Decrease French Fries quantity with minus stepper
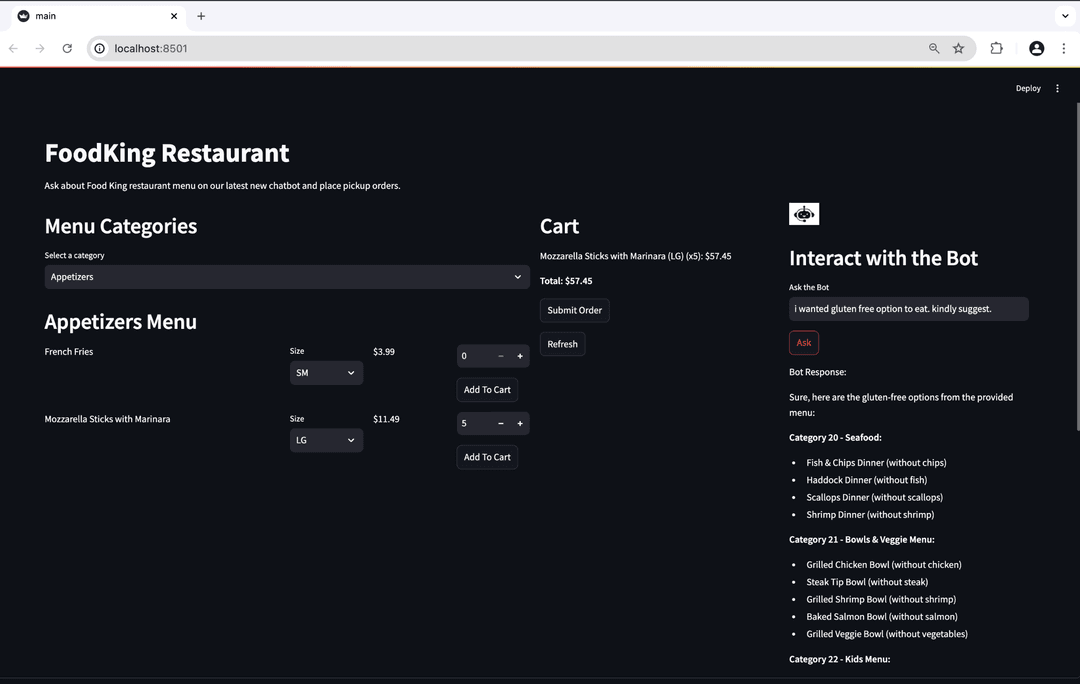Screen dimensions: 1080x684 [501, 356]
